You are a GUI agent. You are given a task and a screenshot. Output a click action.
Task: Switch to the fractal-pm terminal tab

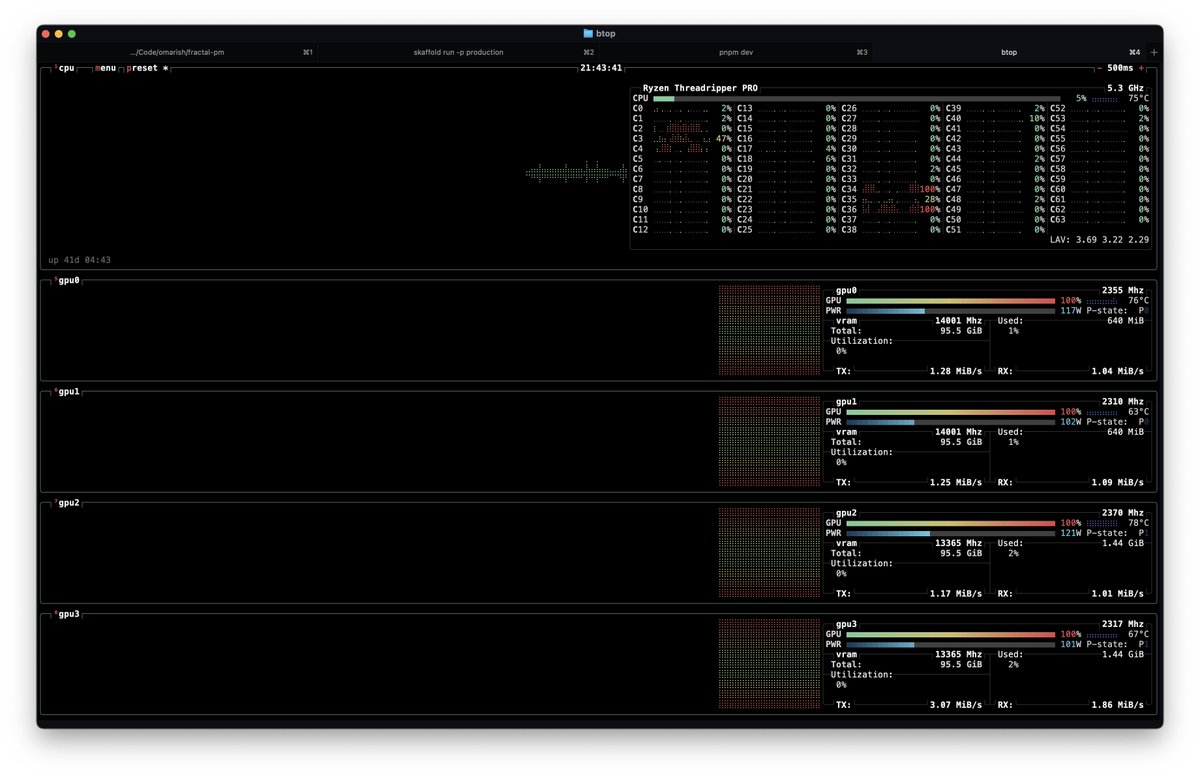click(178, 52)
